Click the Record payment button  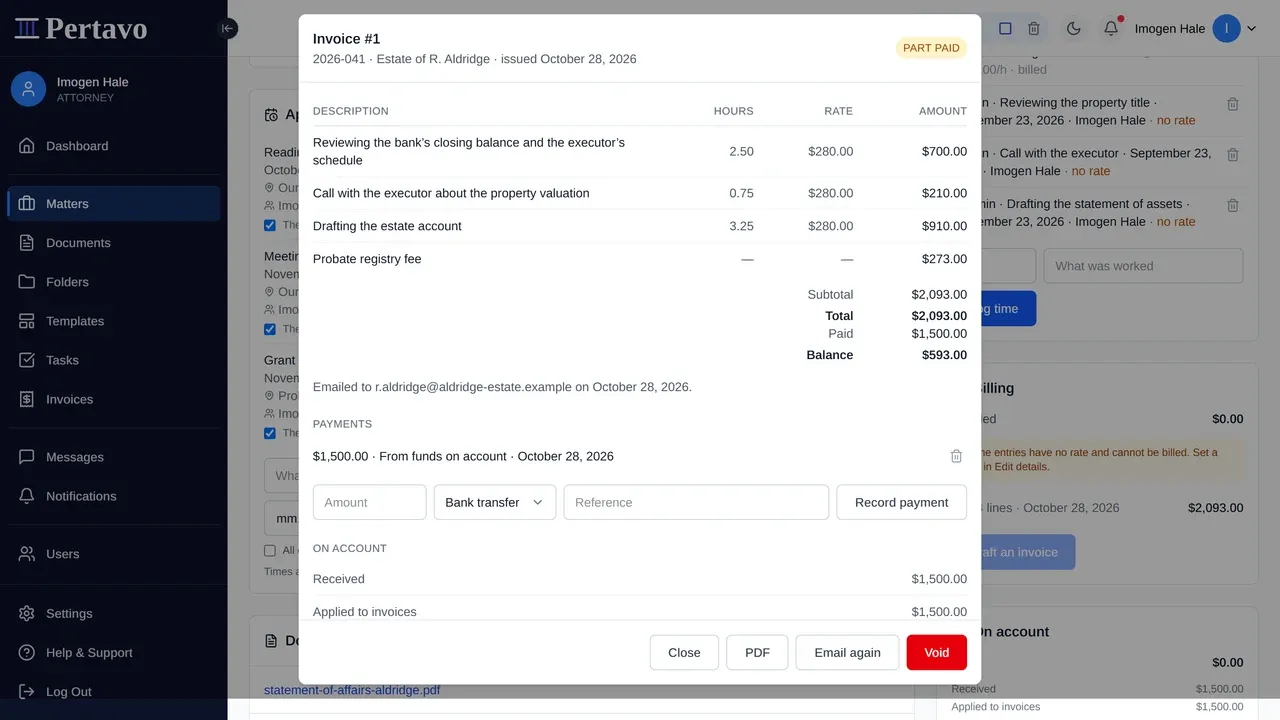(x=901, y=502)
